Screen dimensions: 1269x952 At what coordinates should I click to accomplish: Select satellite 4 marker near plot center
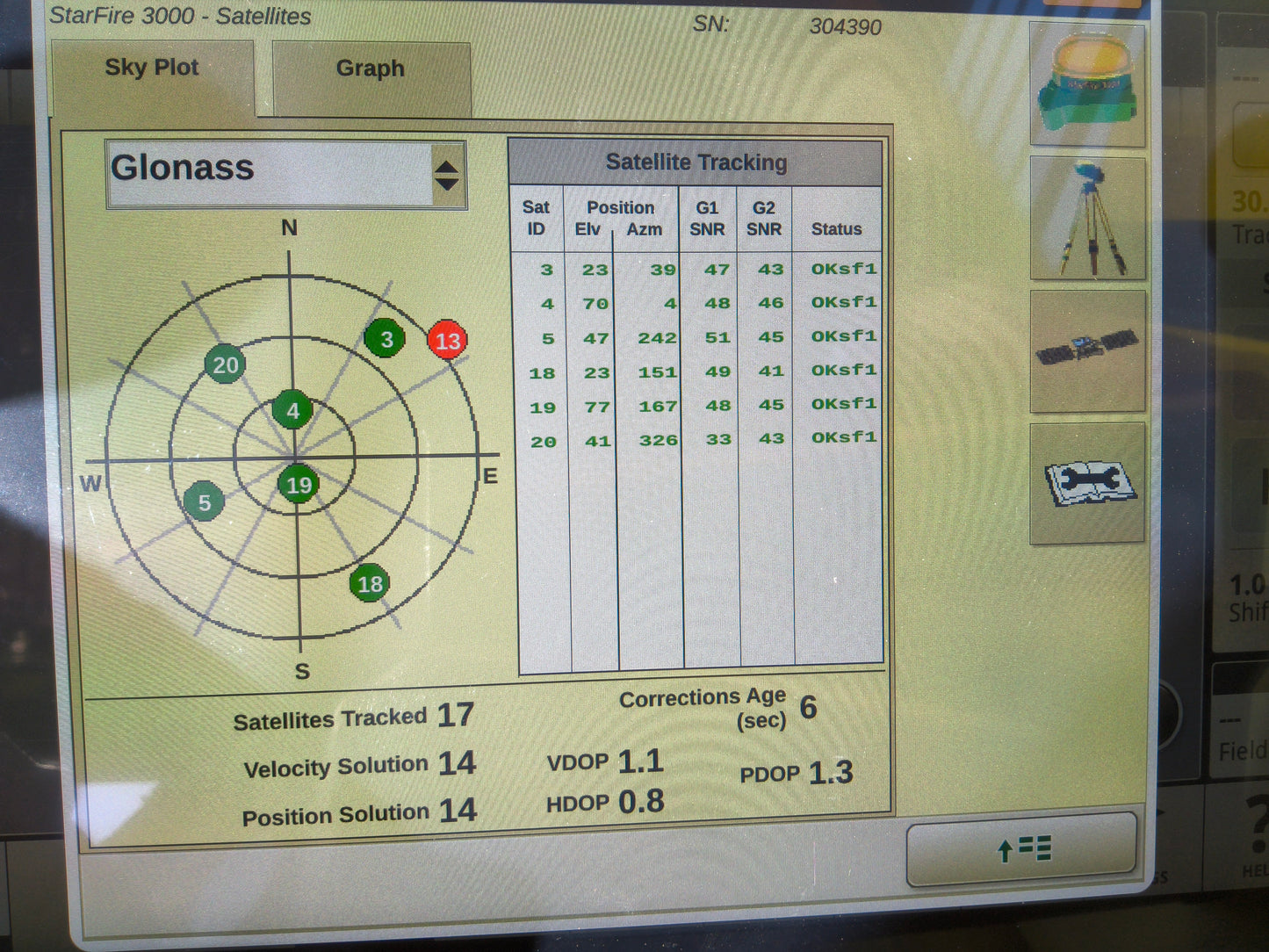tap(292, 410)
